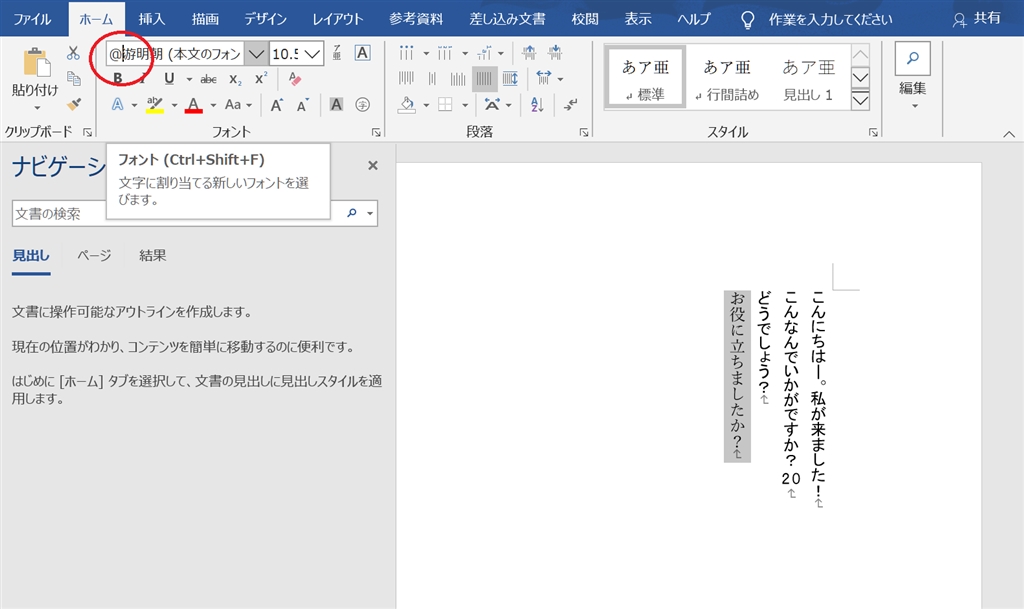Open the font name dropdown list
Image resolution: width=1024 pixels, height=609 pixels.
256,54
